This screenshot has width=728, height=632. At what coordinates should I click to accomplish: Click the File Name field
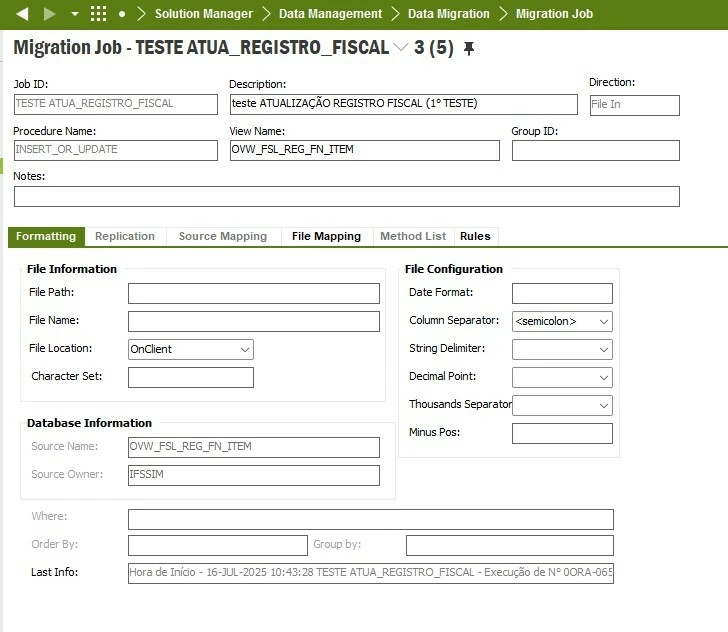254,321
